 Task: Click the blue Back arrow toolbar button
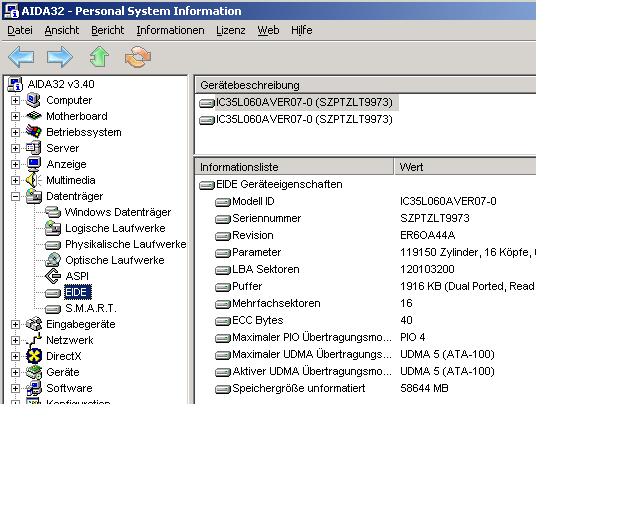pyautogui.click(x=21, y=57)
